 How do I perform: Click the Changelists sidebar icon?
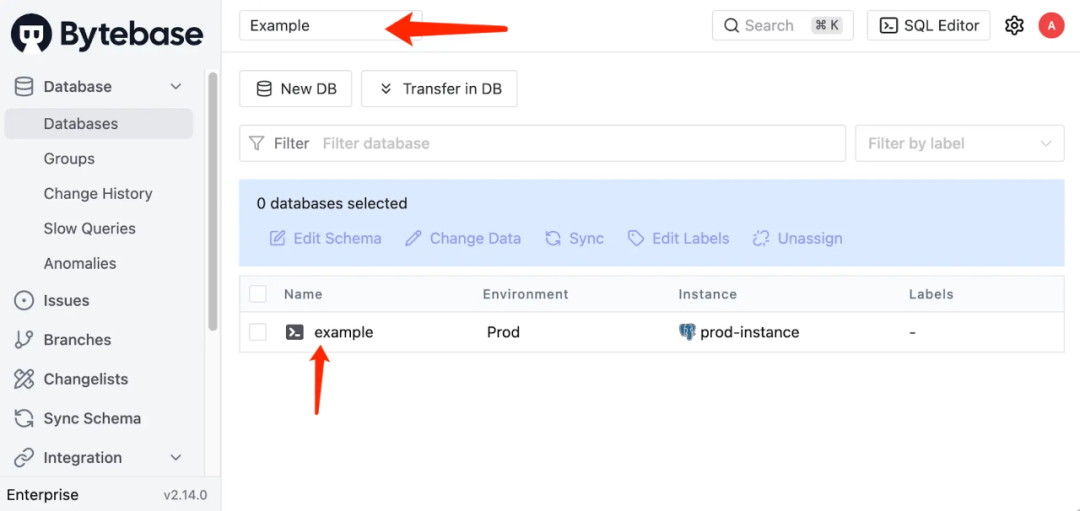point(24,379)
